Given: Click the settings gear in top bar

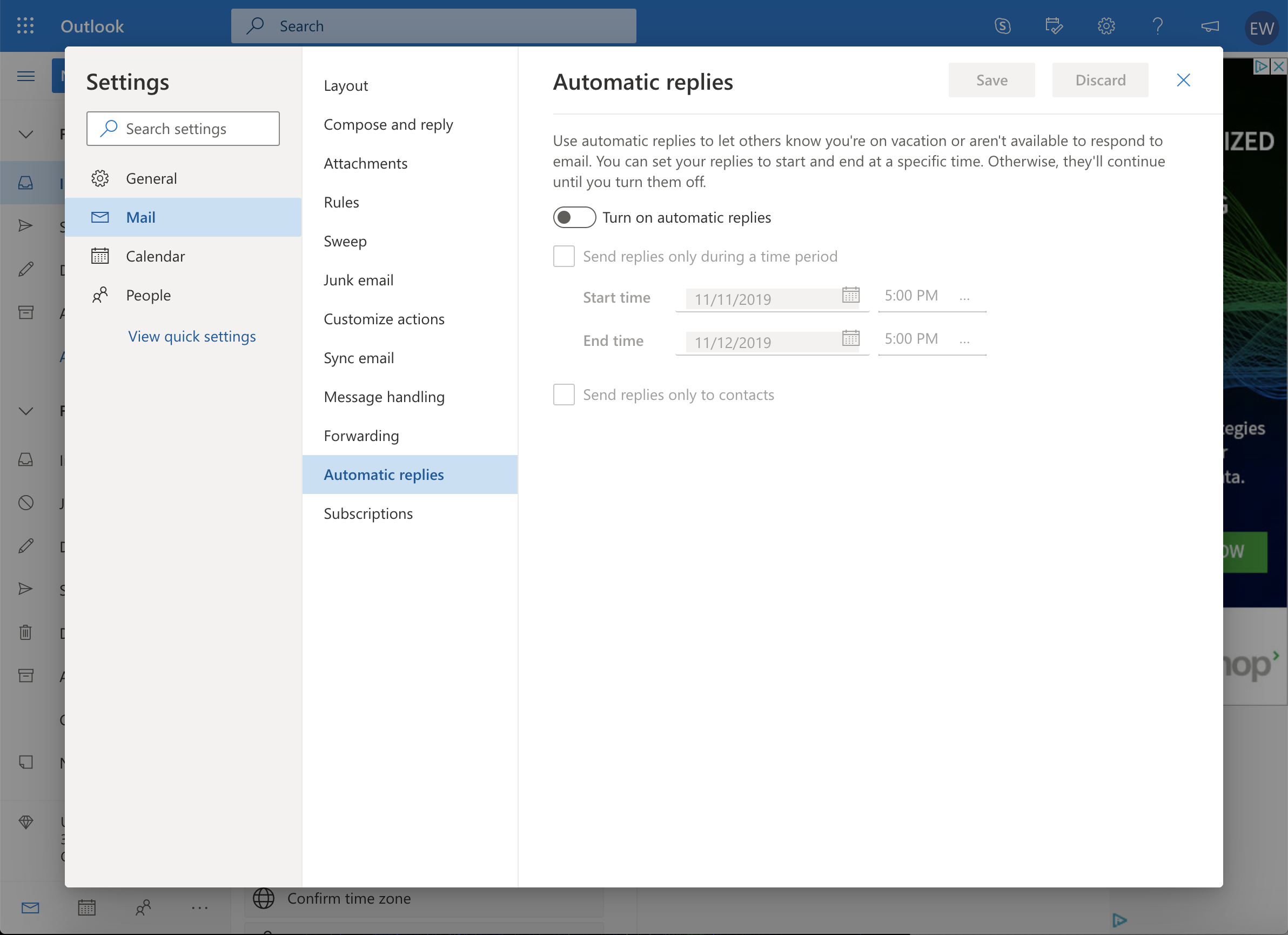Looking at the screenshot, I should (x=1106, y=26).
